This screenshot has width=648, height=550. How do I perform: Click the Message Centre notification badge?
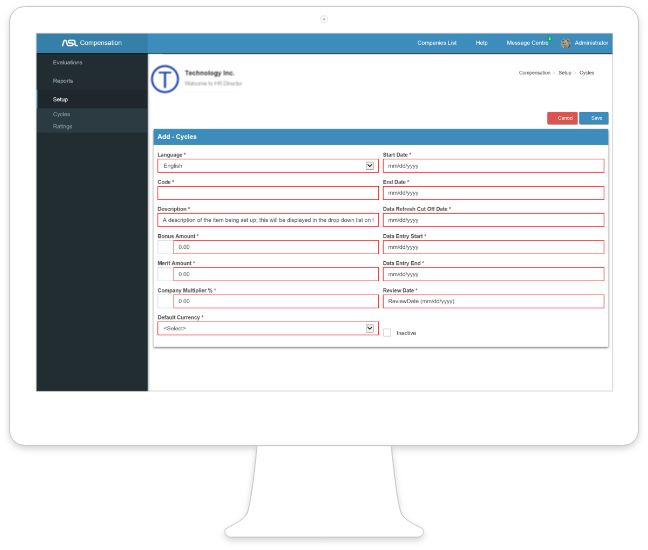pyautogui.click(x=549, y=39)
